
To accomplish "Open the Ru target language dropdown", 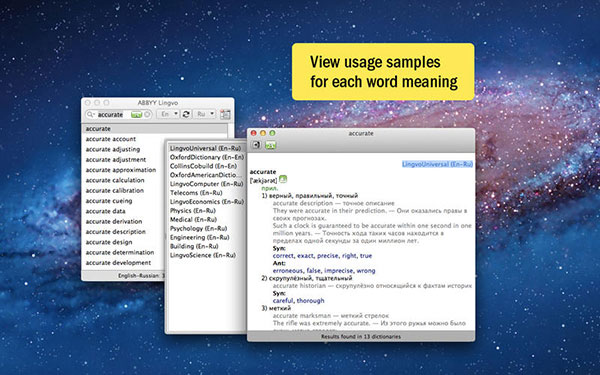I will click(x=204, y=114).
